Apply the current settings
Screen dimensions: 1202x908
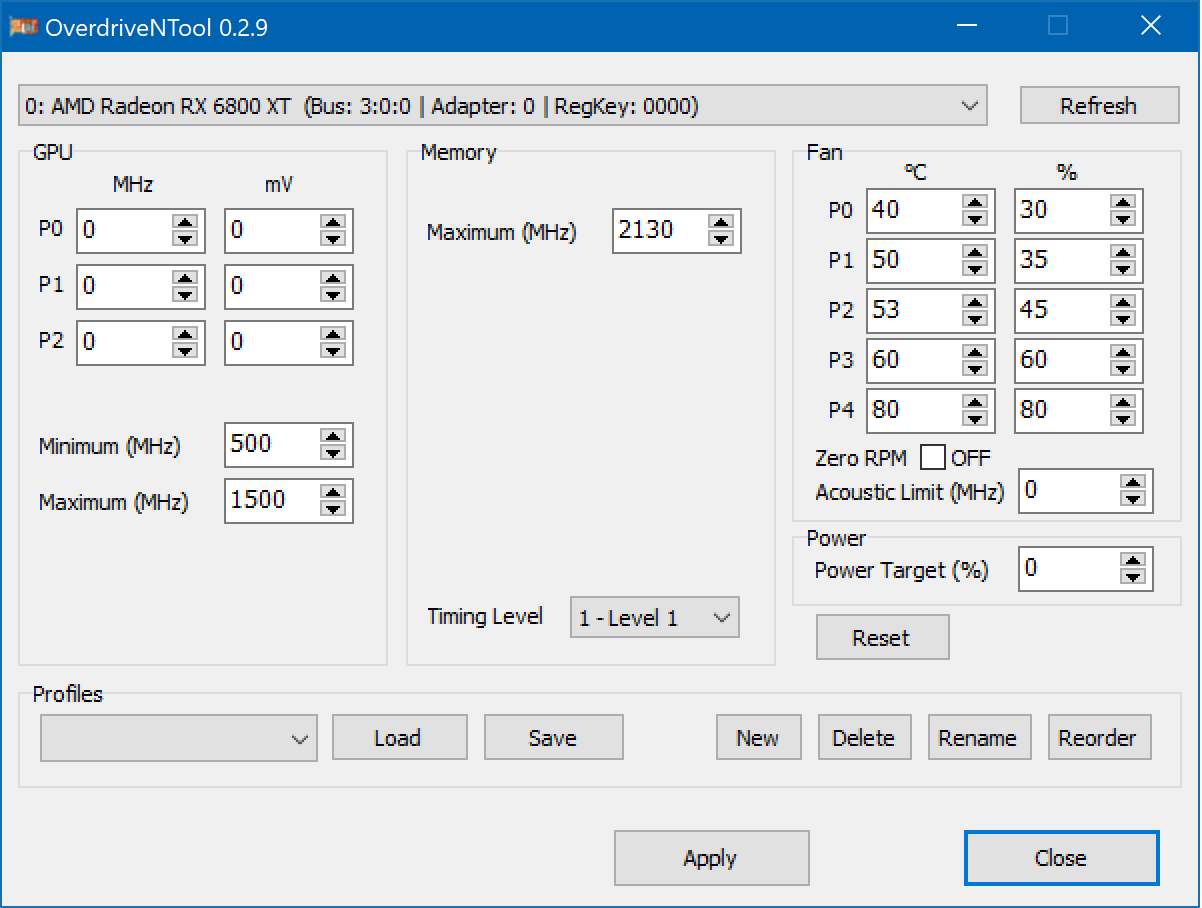pos(710,858)
